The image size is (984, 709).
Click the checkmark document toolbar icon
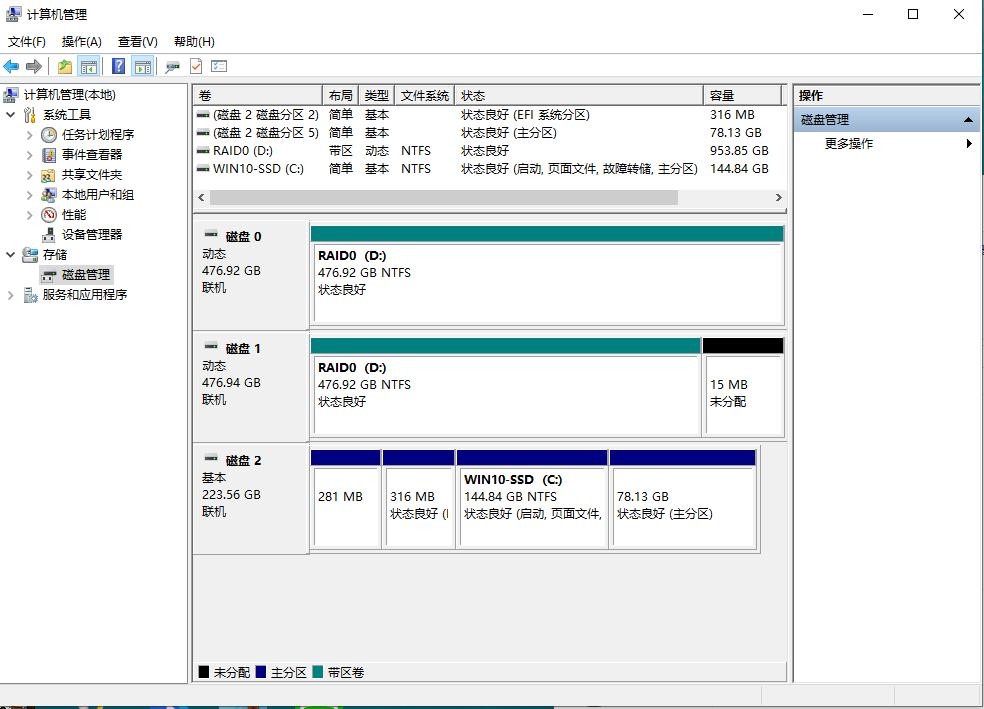(x=196, y=66)
